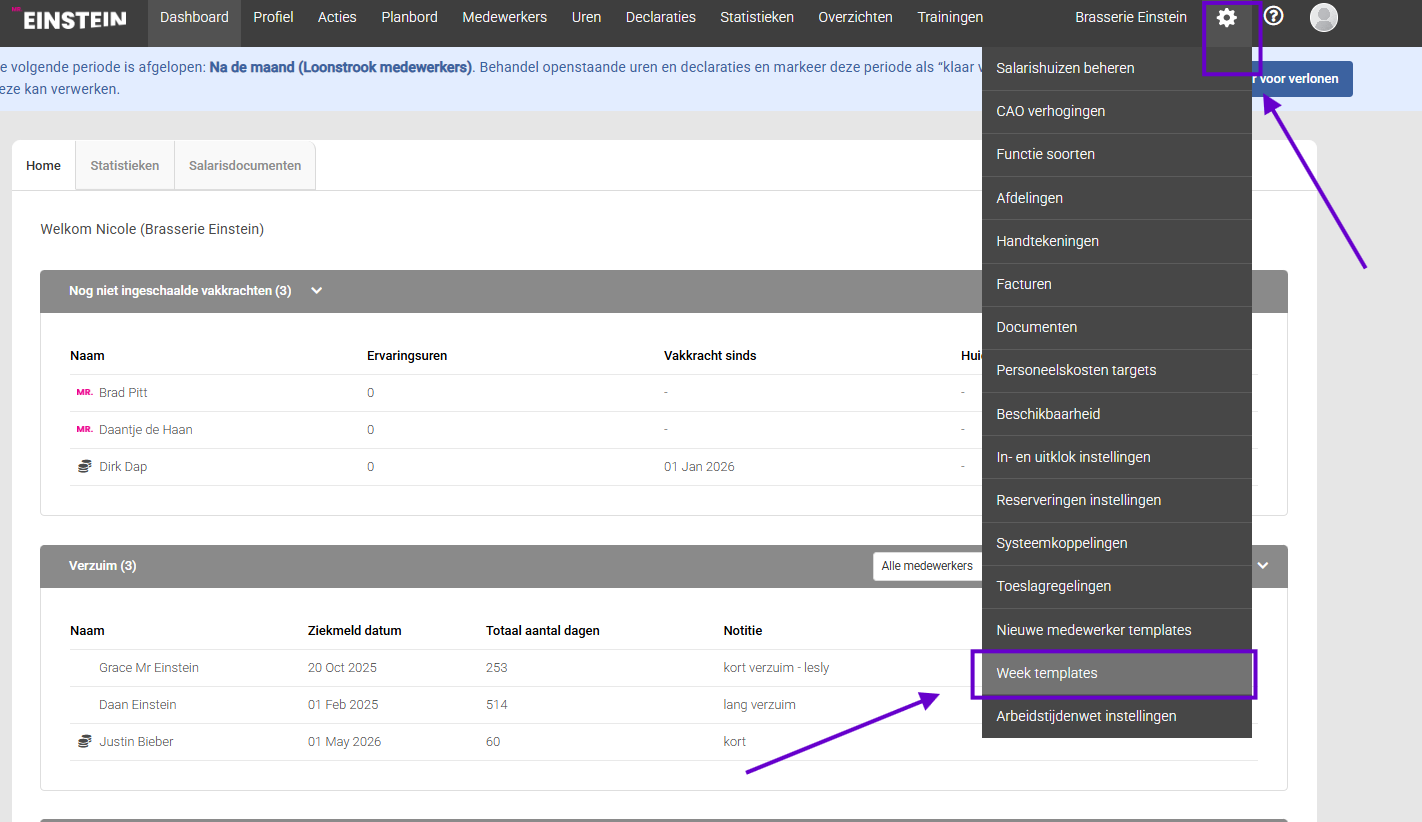Image resolution: width=1422 pixels, height=822 pixels.
Task: Click the MR. badge next to Brad Pitt
Action: pyautogui.click(x=84, y=393)
